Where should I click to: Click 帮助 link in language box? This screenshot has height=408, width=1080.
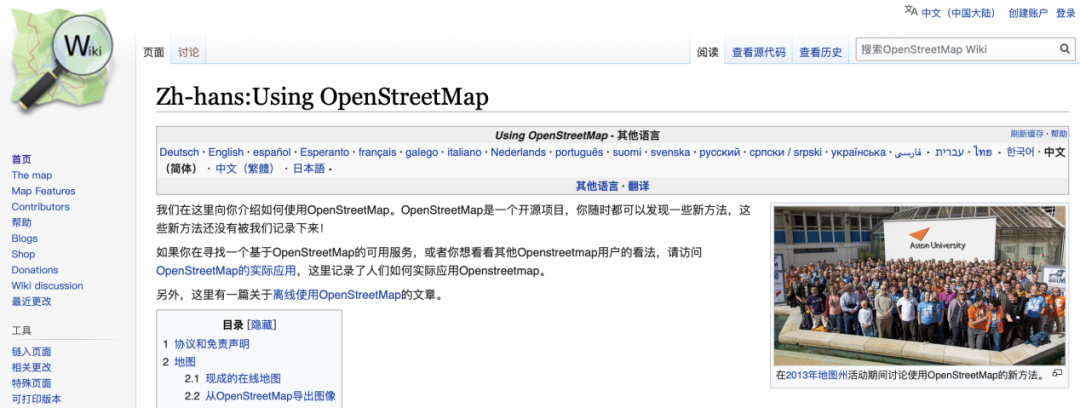[1059, 134]
